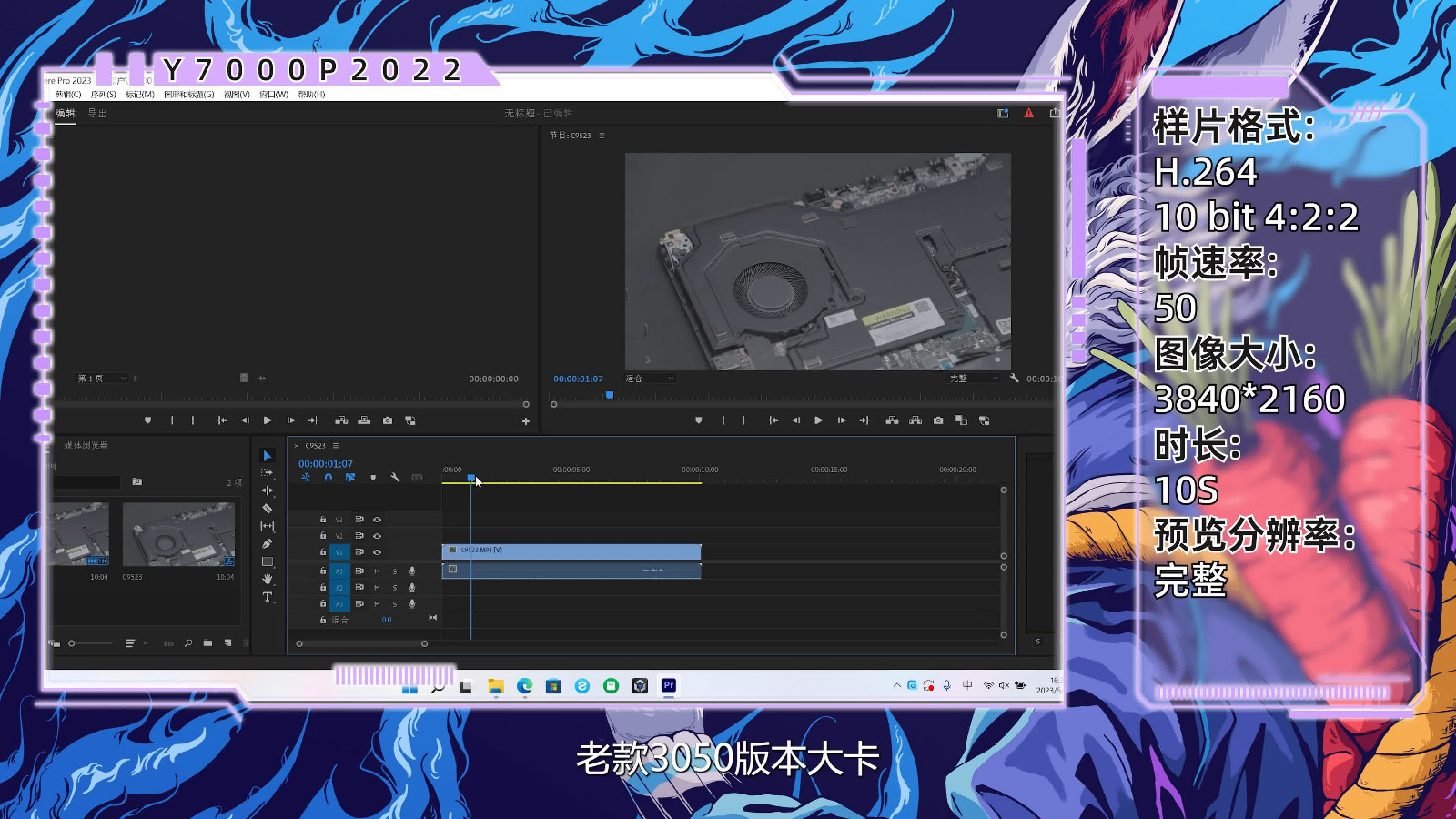Add marker in Program monitor
Image resolution: width=1456 pixels, height=819 pixels.
pos(699,420)
